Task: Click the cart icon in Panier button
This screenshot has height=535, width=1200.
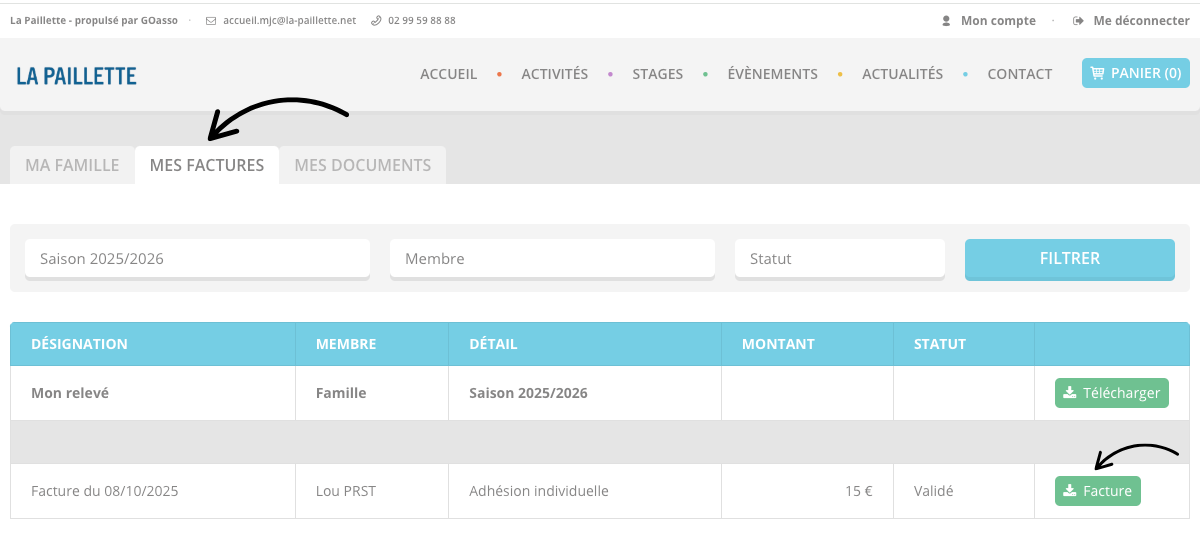Action: coord(1098,73)
